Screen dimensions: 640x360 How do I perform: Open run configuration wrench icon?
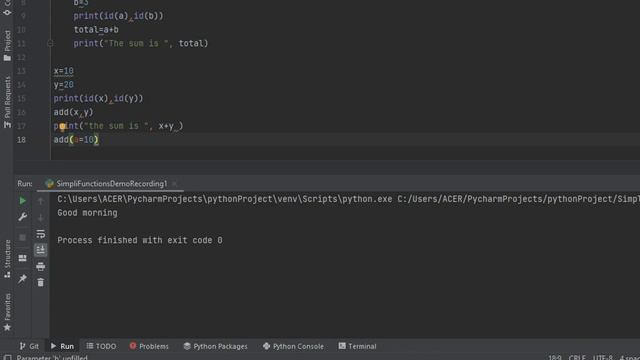pos(22,217)
